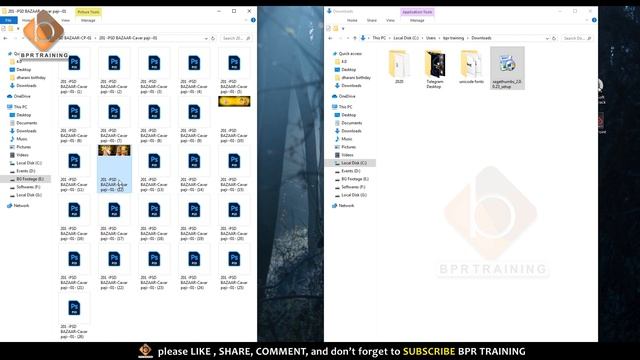This screenshot has width=640, height=360.
Task: Select PSD file numbered (20) in left window
Action: pyautogui.click(x=234, y=217)
